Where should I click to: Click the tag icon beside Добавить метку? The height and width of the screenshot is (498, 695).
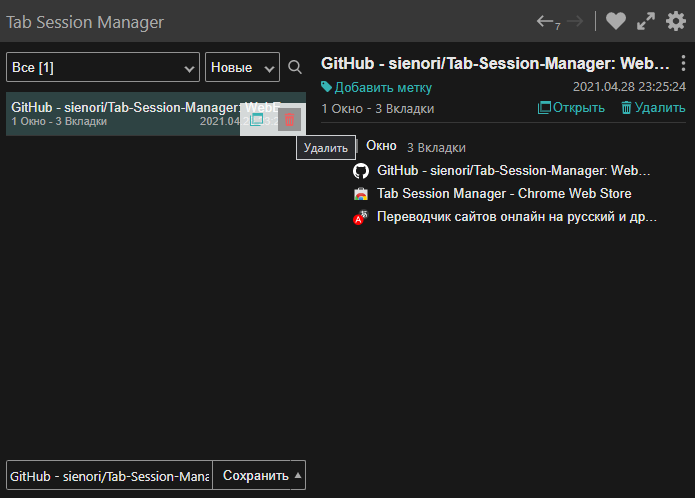tap(326, 87)
